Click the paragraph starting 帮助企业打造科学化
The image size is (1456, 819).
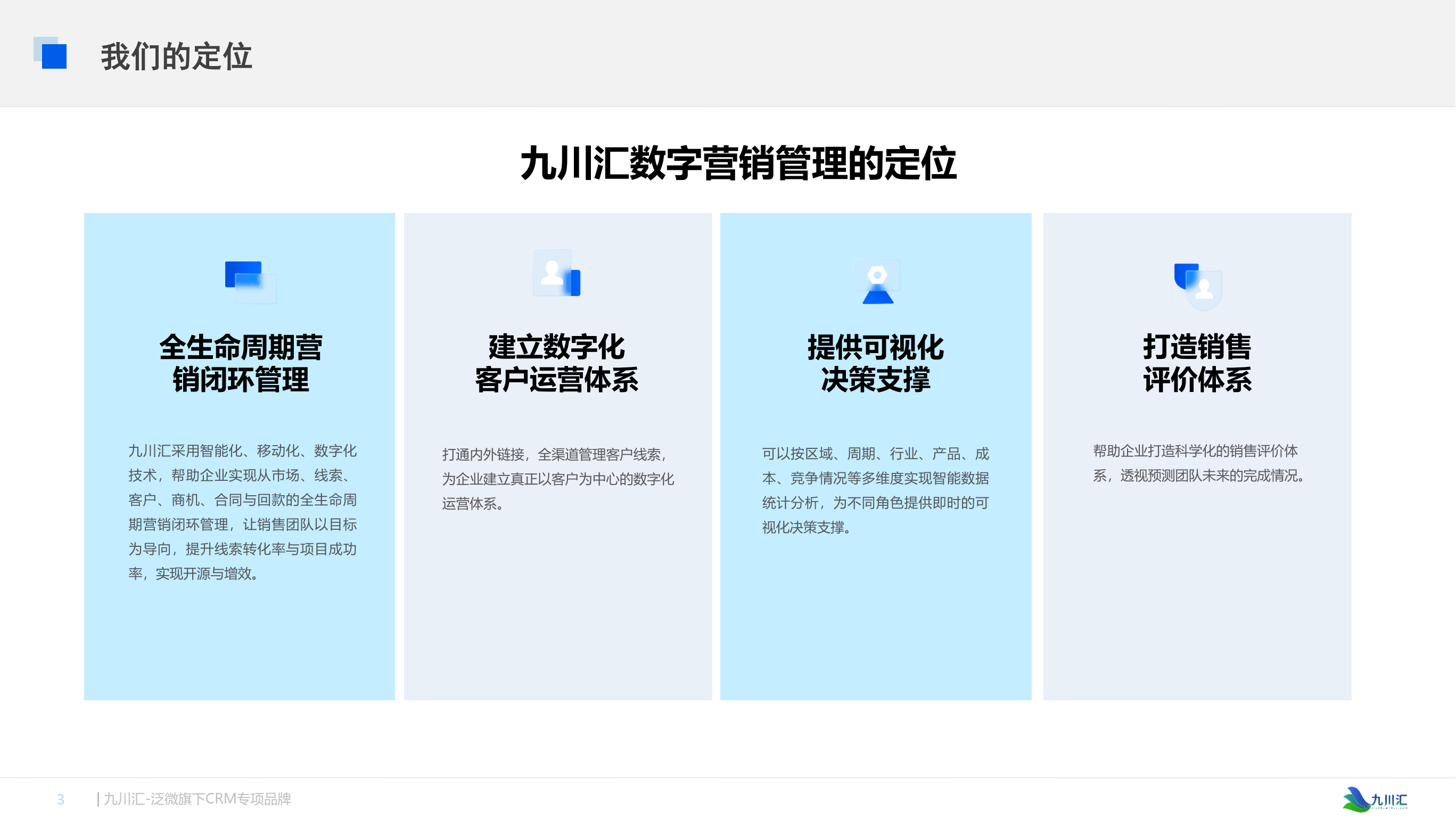(1200, 463)
